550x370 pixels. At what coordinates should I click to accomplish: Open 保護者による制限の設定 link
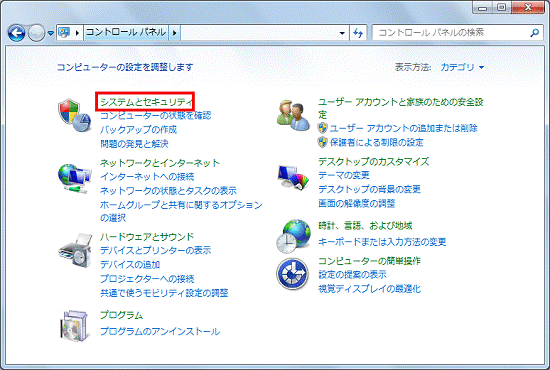coord(376,142)
